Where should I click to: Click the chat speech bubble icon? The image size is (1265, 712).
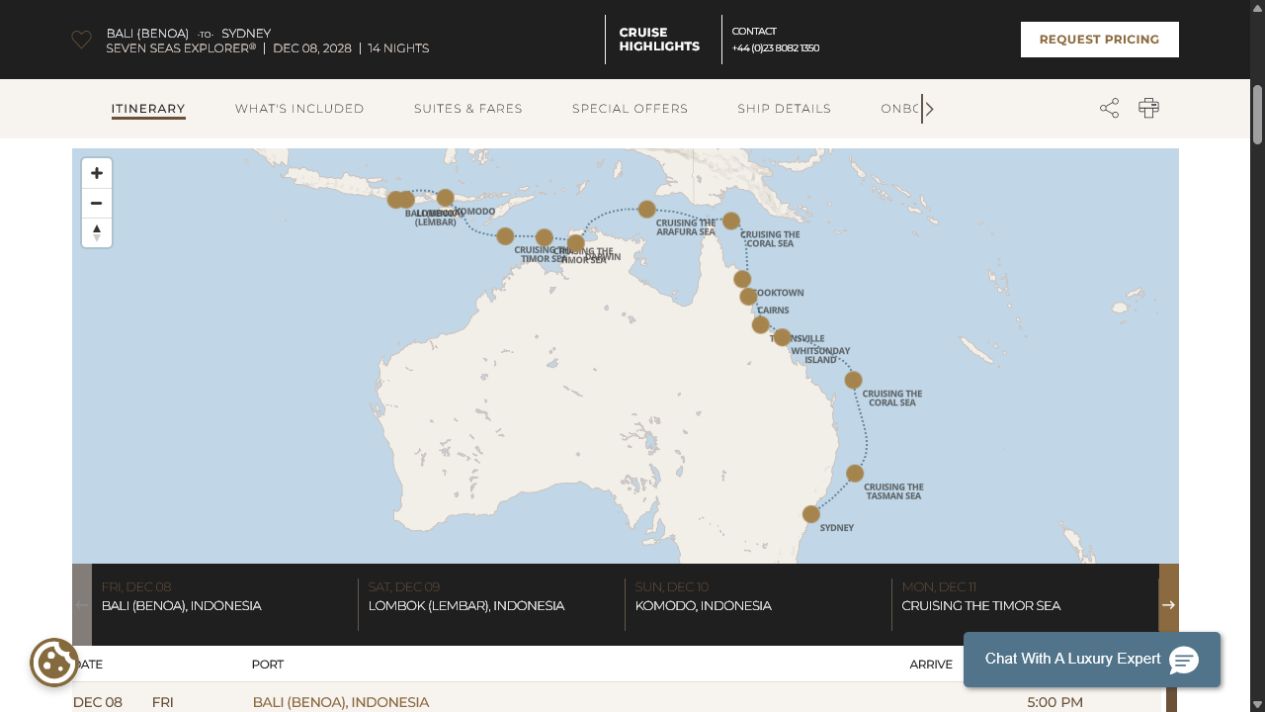pyautogui.click(x=1184, y=660)
